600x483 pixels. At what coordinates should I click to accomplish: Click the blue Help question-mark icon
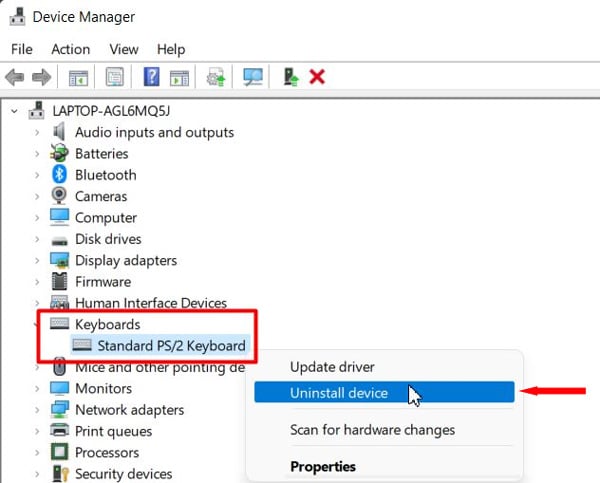(152, 77)
